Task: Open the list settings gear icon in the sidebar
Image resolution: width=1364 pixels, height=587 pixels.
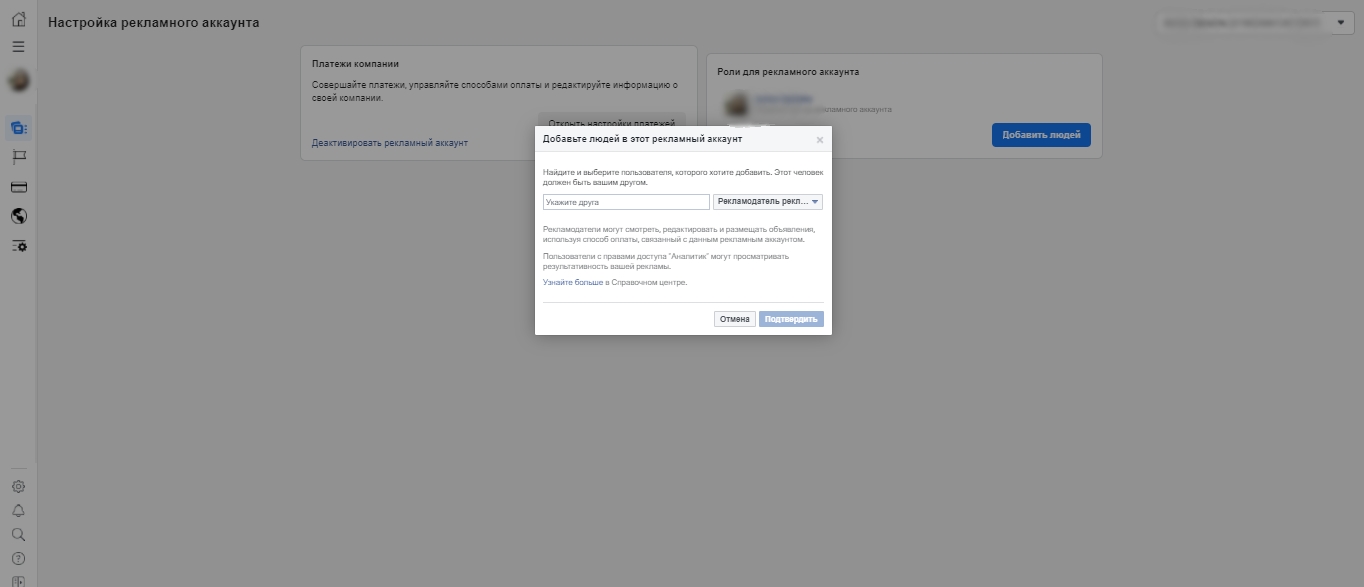Action: tap(18, 246)
